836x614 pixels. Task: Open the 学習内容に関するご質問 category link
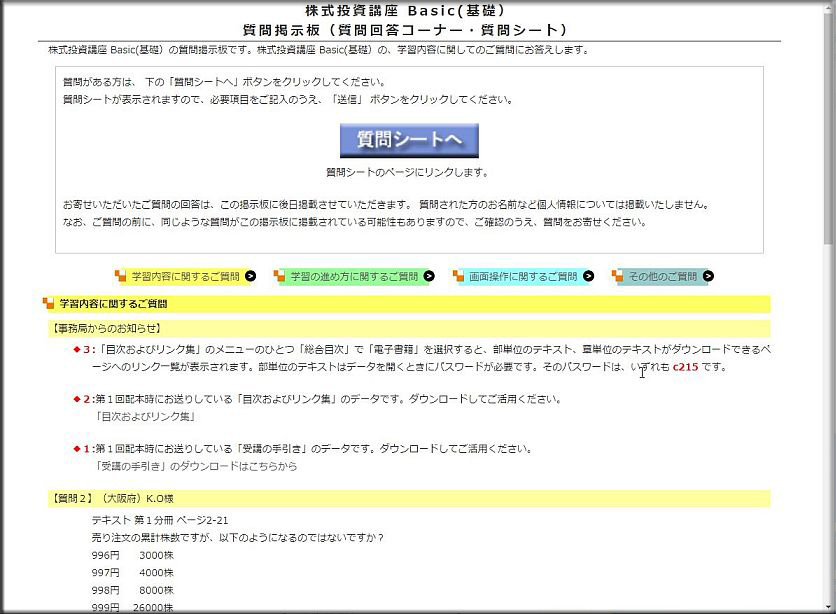(x=185, y=277)
